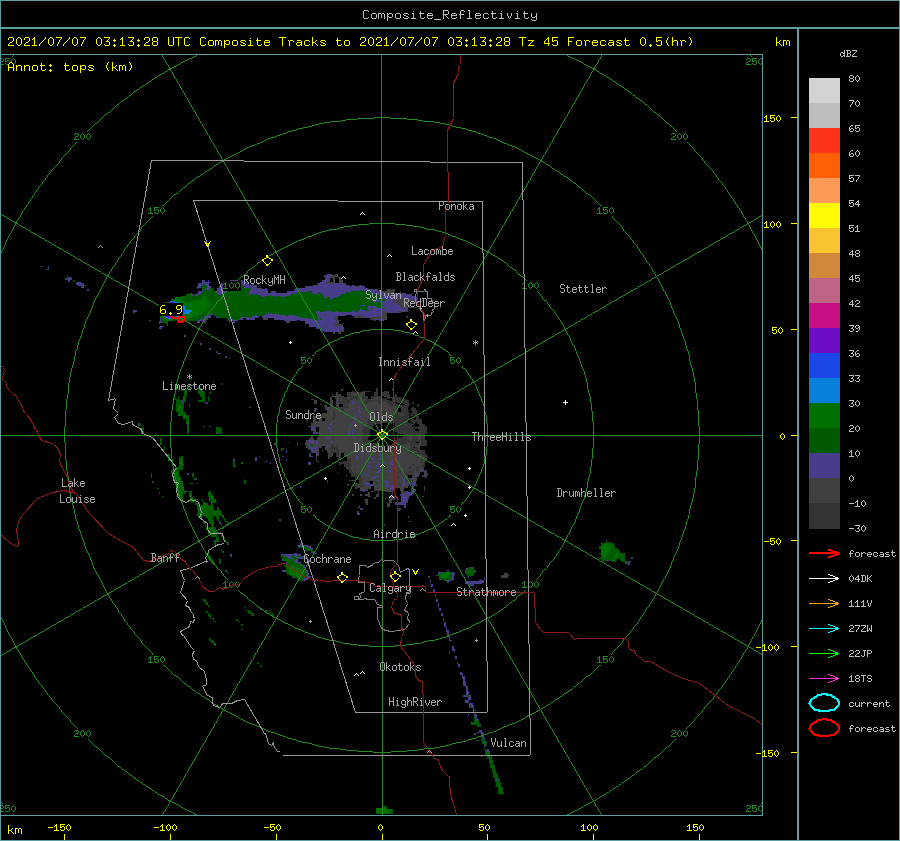Select the red 60-65 dBZ color swatch
Image resolution: width=900 pixels, height=841 pixels.
824,141
